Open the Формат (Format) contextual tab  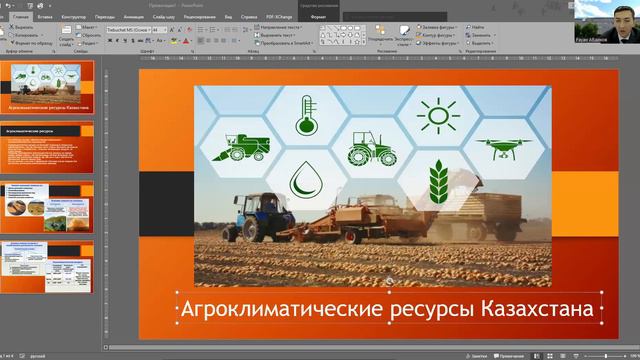[318, 17]
